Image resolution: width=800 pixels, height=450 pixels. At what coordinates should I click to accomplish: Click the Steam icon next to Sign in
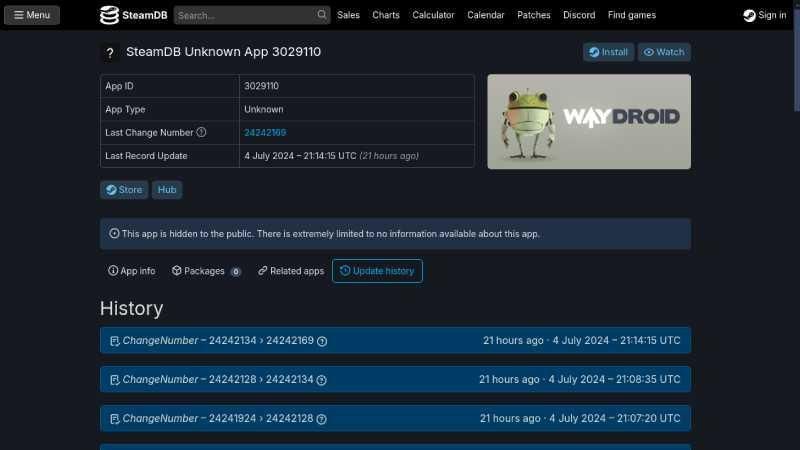(749, 15)
